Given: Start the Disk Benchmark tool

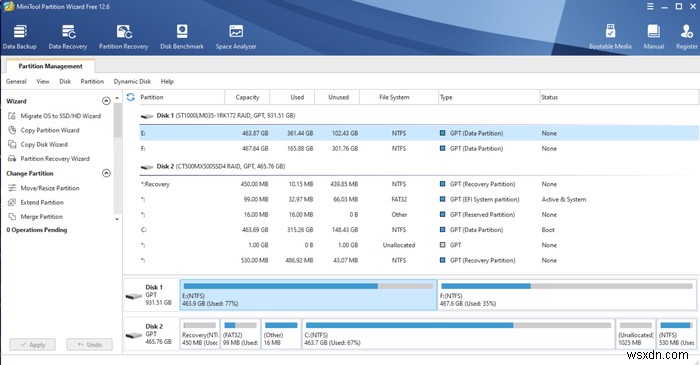Looking at the screenshot, I should point(182,37).
